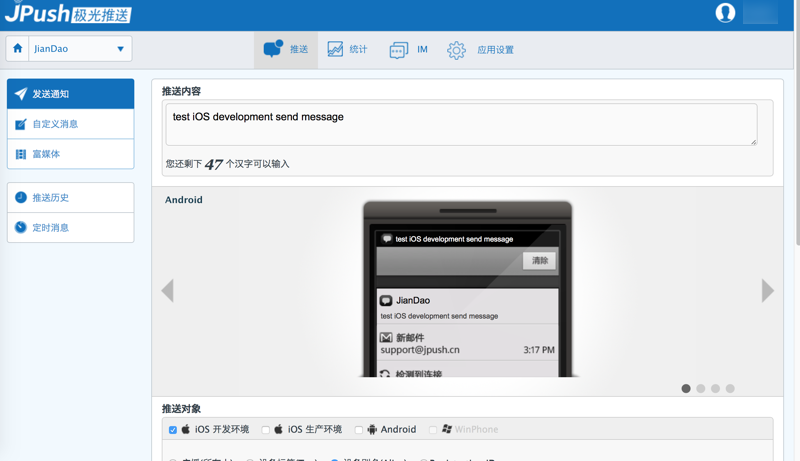Click the 新邮件 mail icon in preview
800x461 pixels.
(x=386, y=337)
